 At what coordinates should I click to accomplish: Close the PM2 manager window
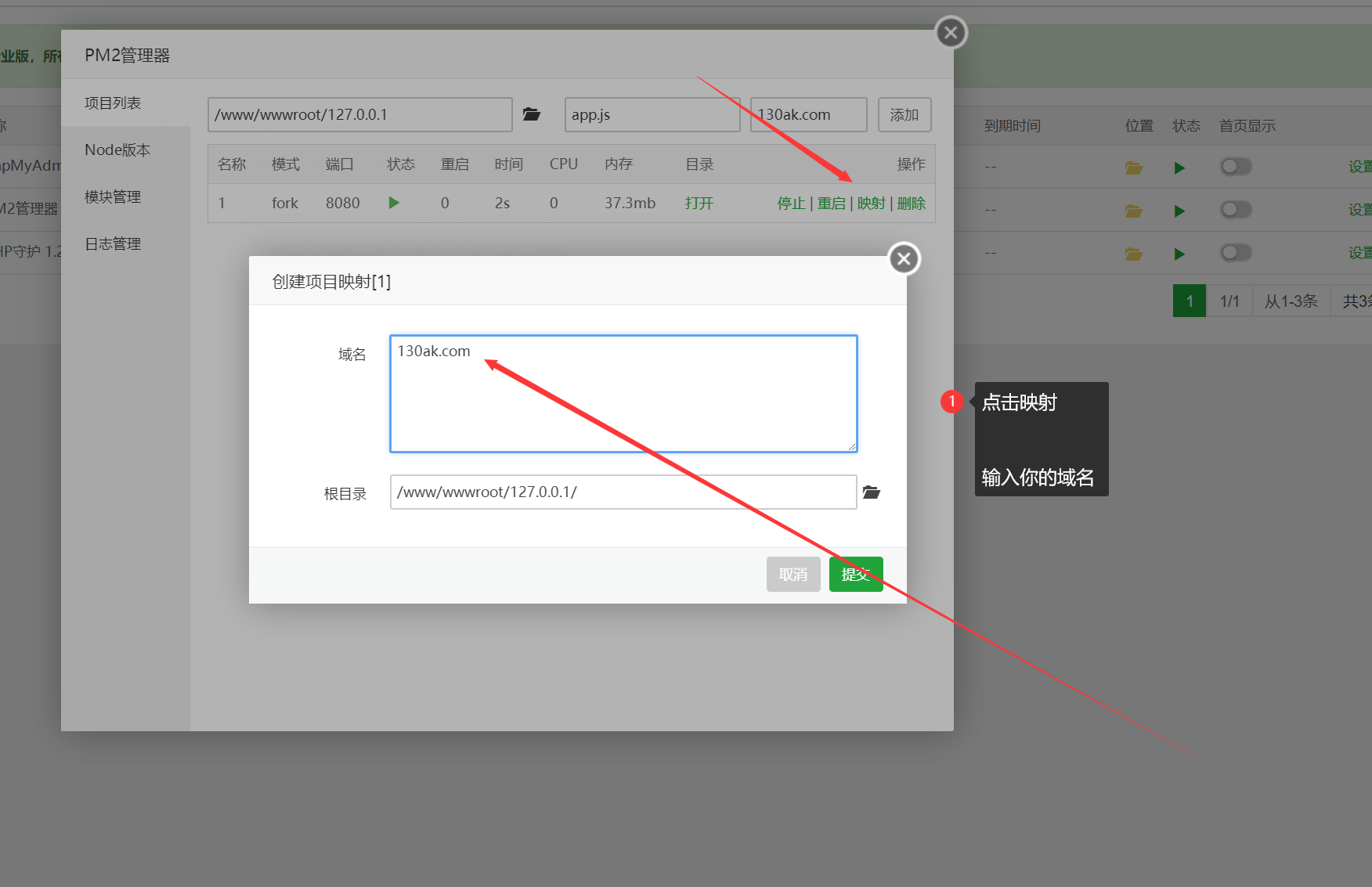coord(951,33)
